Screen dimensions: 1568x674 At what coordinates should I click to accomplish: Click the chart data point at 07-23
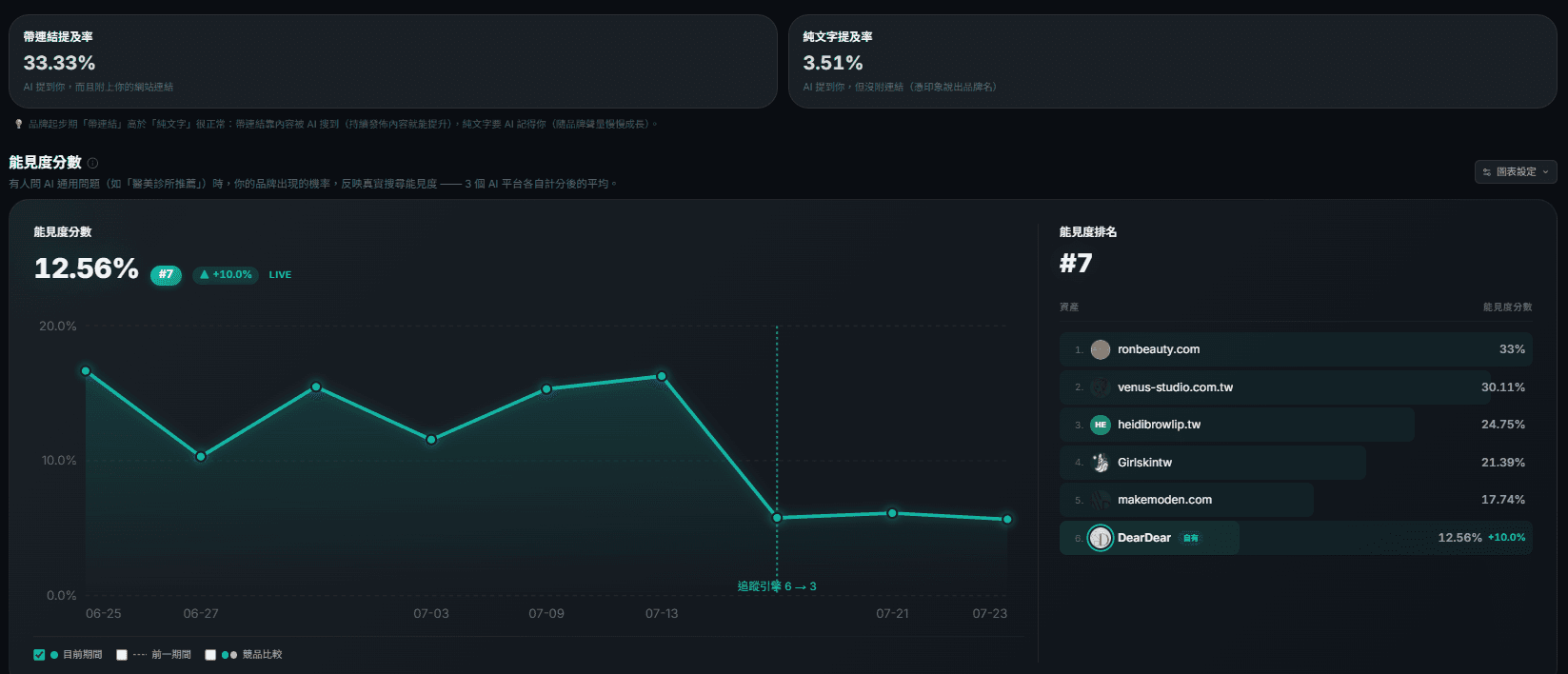[1007, 520]
